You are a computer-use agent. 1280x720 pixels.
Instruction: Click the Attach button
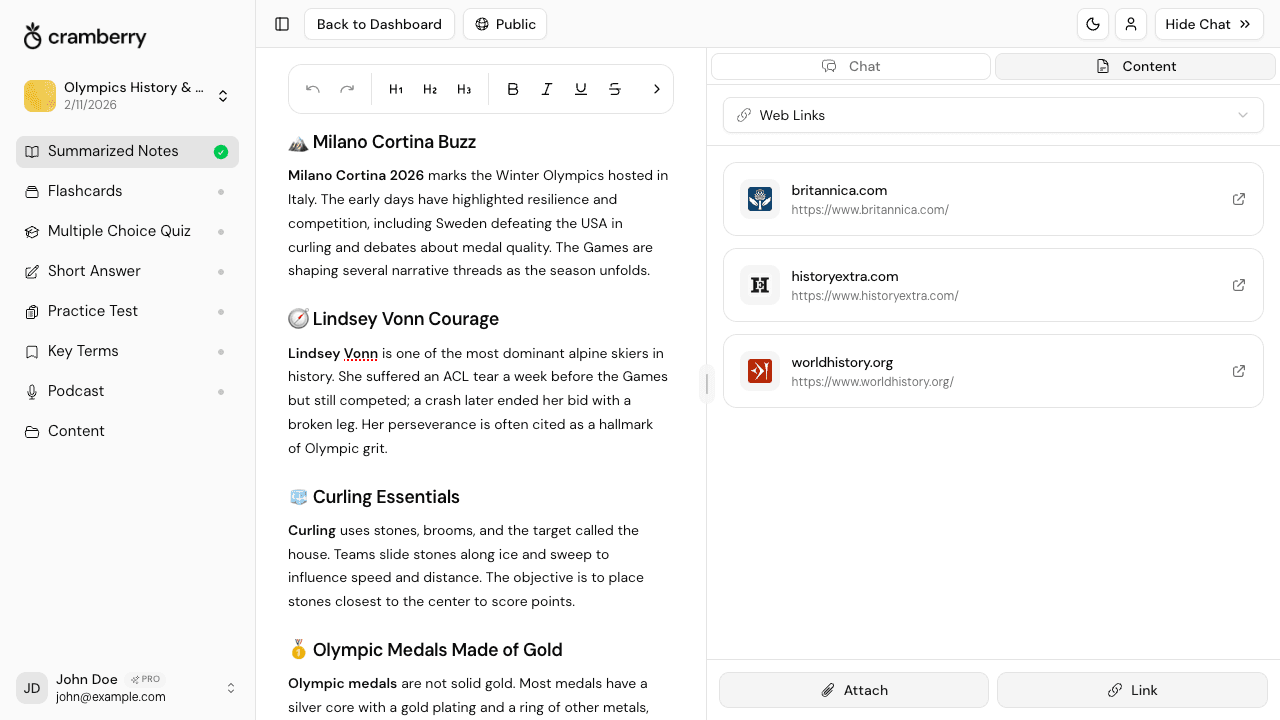853,690
